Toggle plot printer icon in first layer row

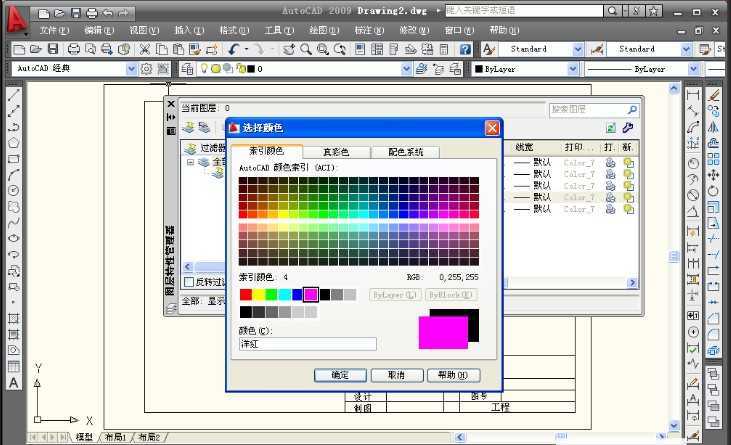tap(610, 163)
